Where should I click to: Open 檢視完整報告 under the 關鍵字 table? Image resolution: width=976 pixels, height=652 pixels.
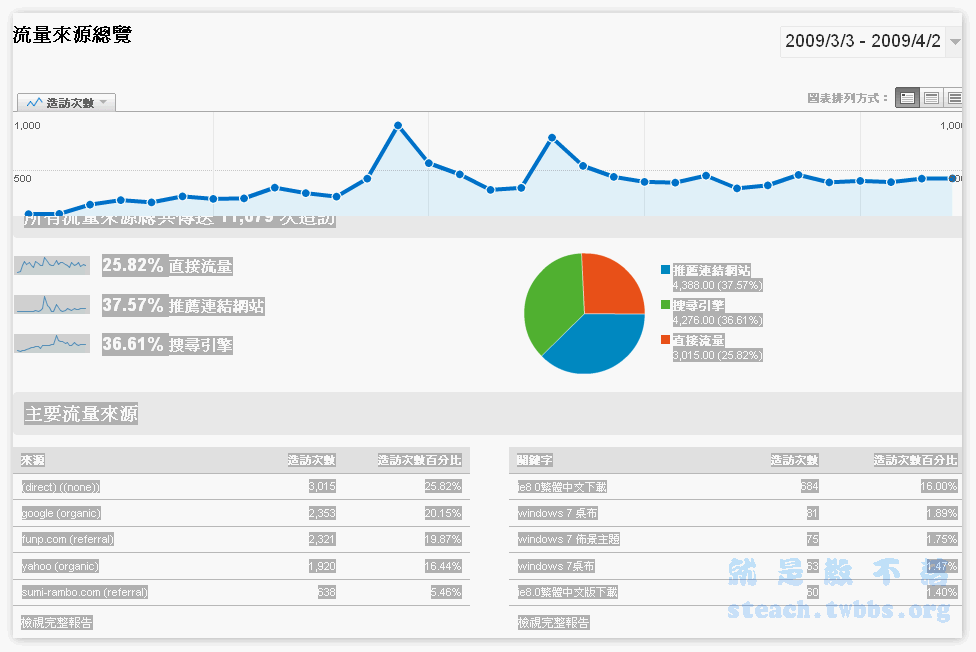pos(553,622)
